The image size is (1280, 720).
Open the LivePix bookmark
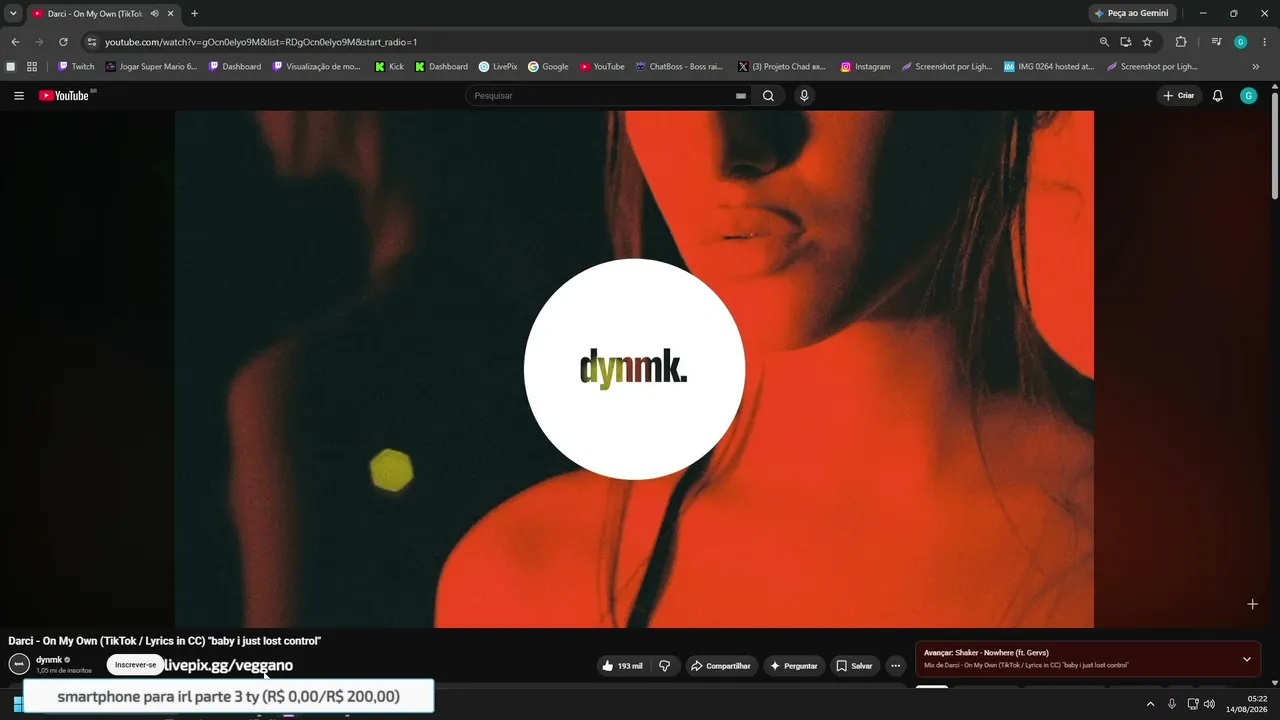tap(498, 67)
